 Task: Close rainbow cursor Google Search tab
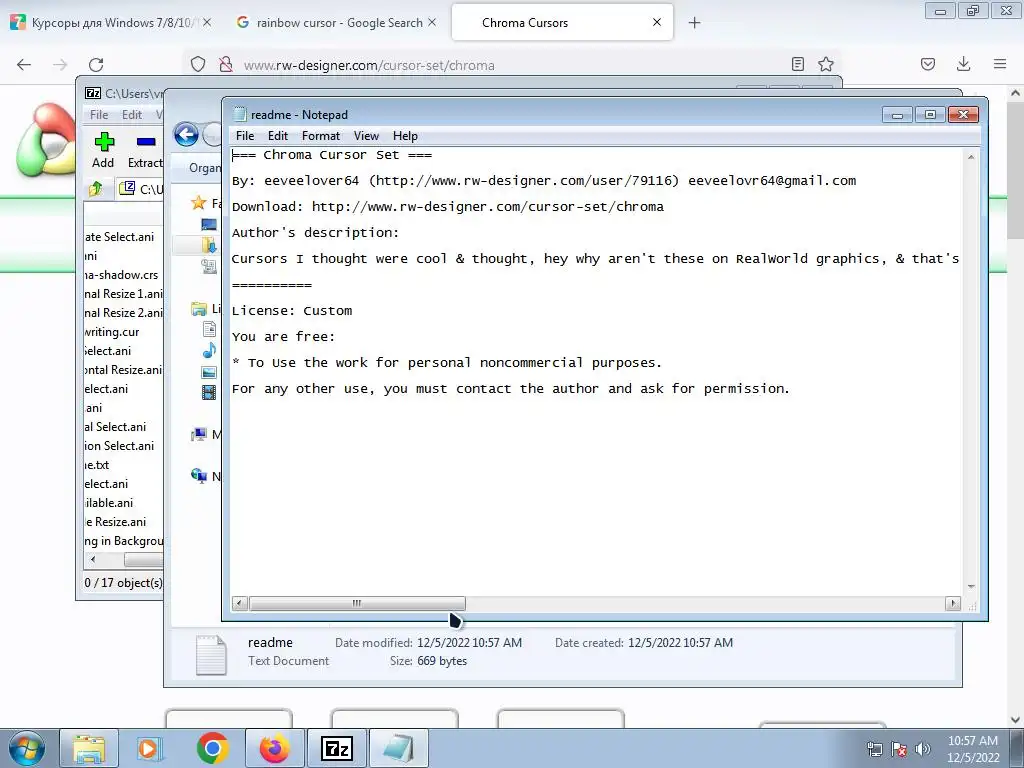(x=432, y=22)
